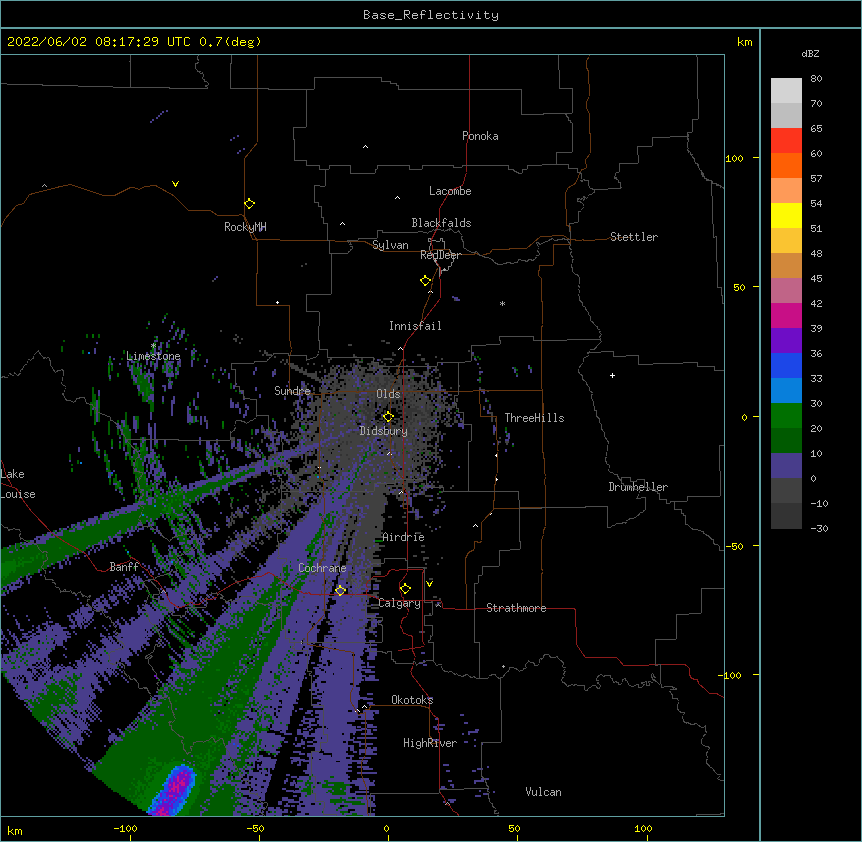Click the RockyMH label
The width and height of the screenshot is (862, 842).
coord(245,227)
